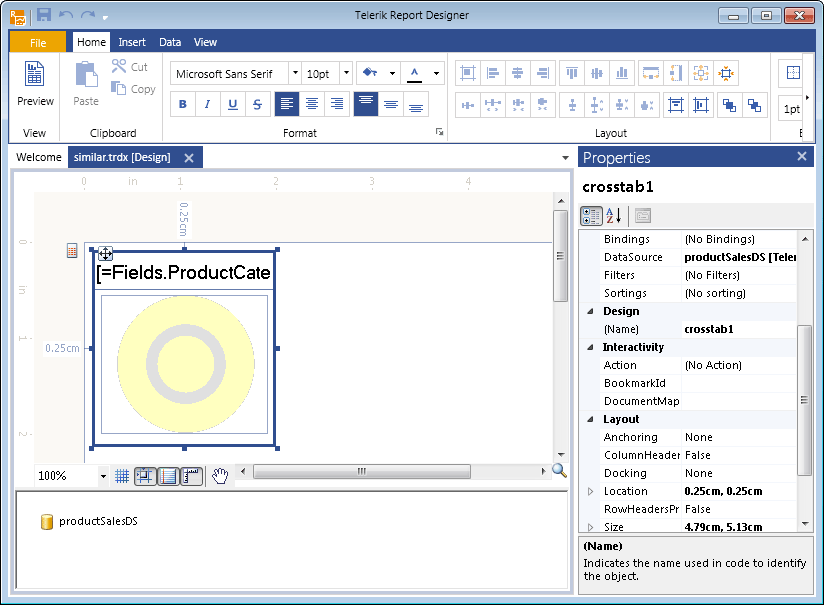The width and height of the screenshot is (824, 605).
Task: Switch to the View ribbon tab
Action: click(205, 42)
